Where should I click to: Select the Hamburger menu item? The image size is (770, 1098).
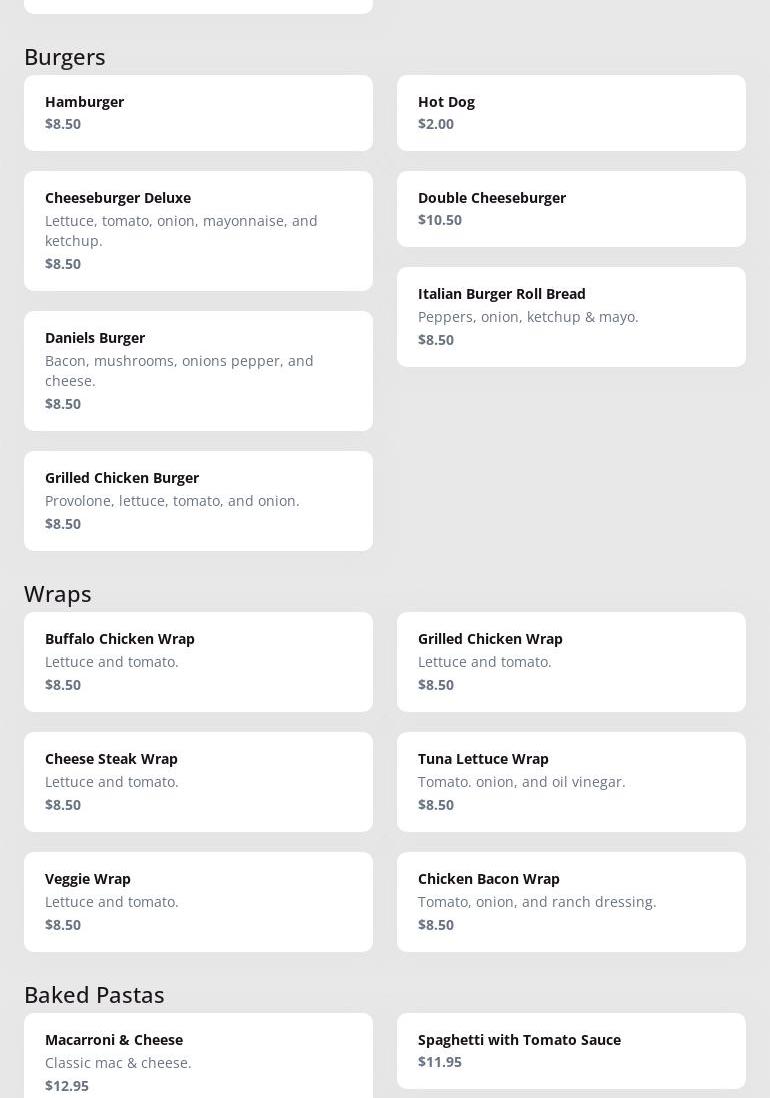coord(198,113)
